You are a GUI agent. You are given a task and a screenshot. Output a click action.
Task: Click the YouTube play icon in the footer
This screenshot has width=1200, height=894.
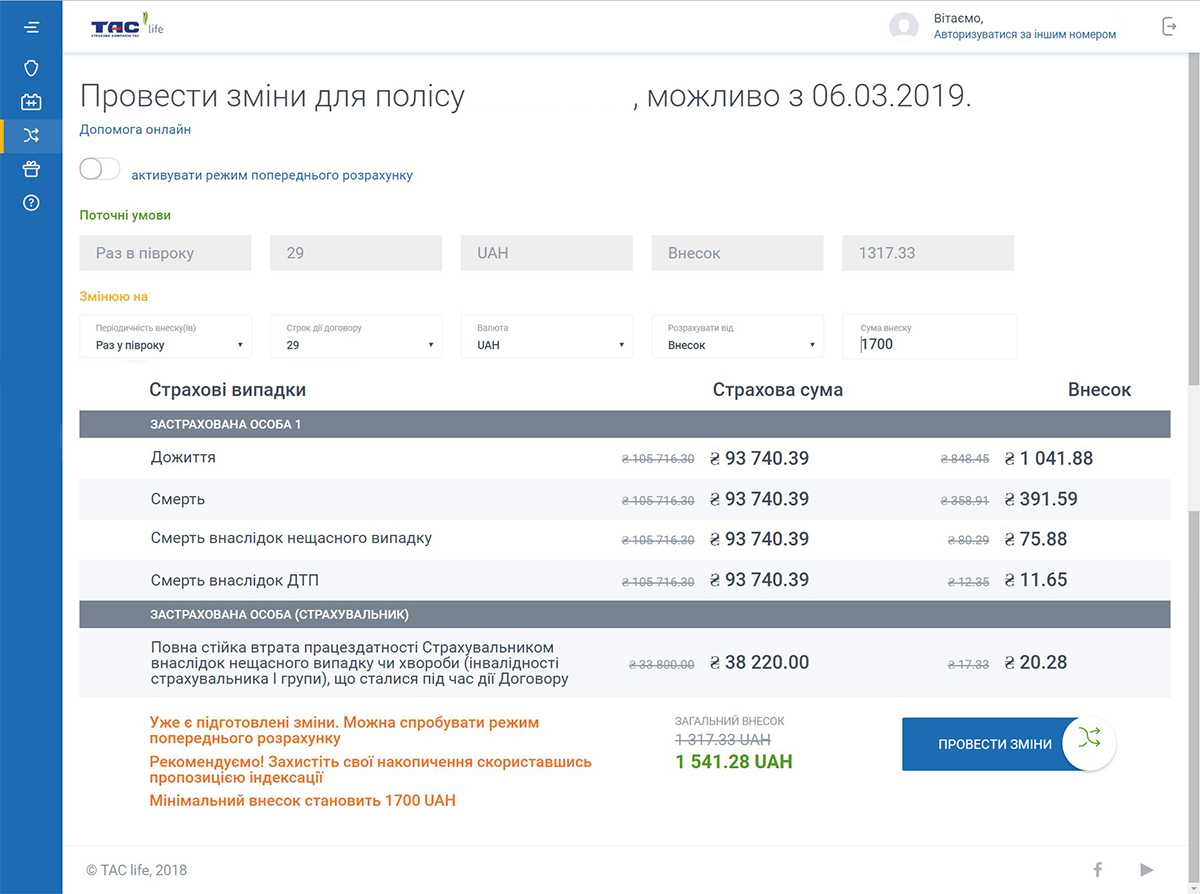1146,869
